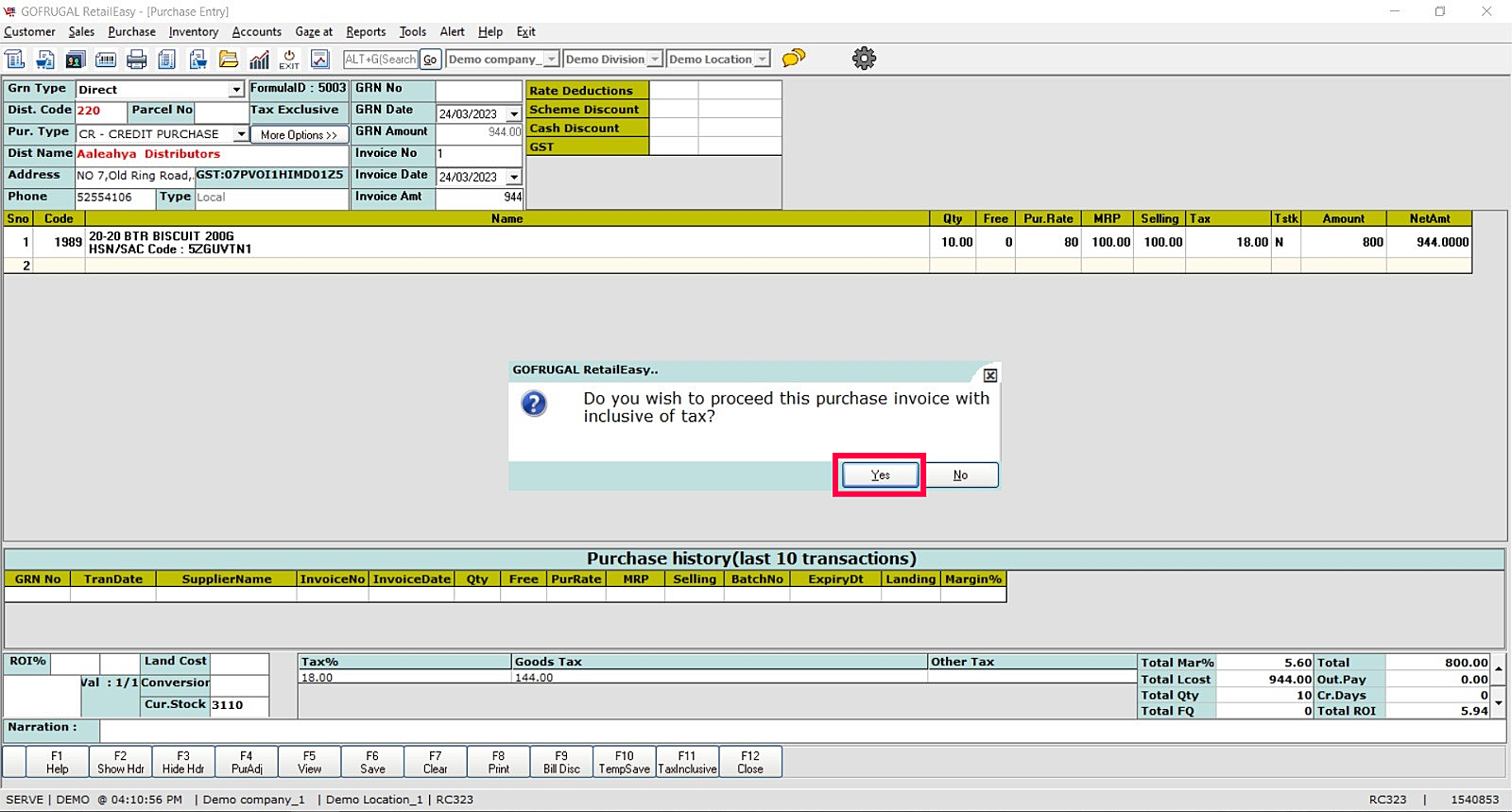Image resolution: width=1512 pixels, height=812 pixels.
Task: Expand the Demo Location dropdown
Action: tap(762, 60)
